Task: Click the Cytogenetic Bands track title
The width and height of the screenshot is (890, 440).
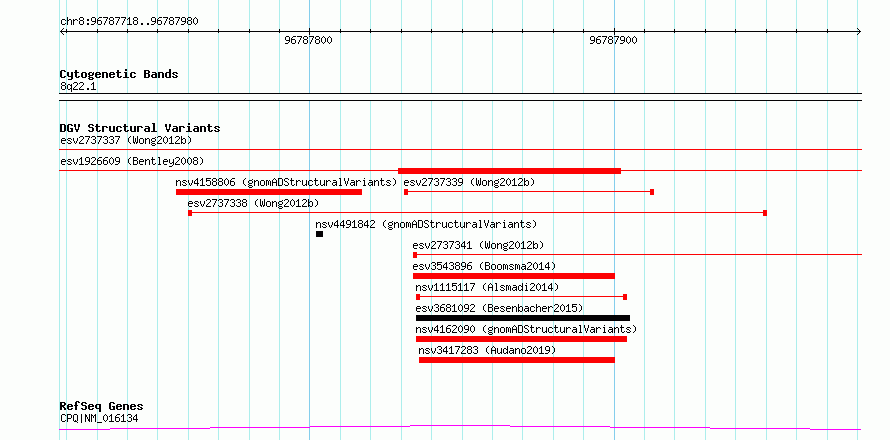Action: click(x=119, y=74)
